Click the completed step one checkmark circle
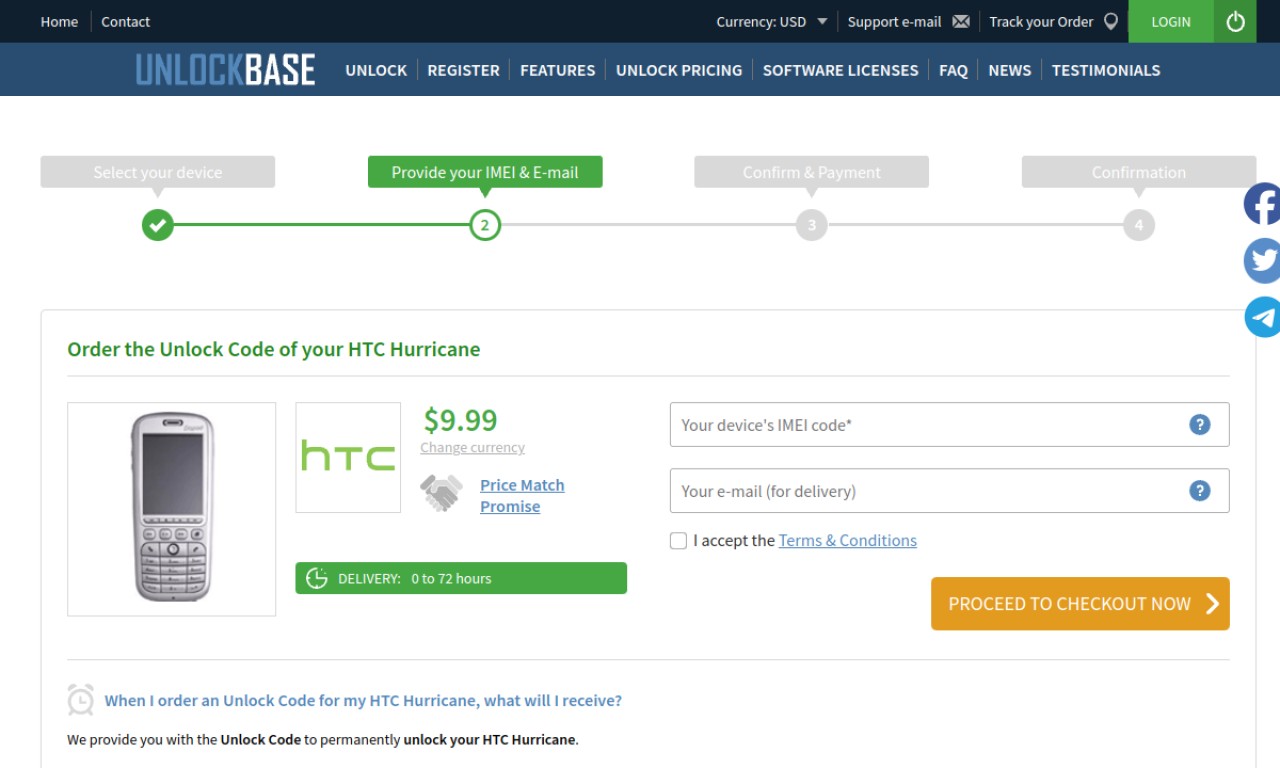Image resolution: width=1280 pixels, height=768 pixels. (157, 225)
